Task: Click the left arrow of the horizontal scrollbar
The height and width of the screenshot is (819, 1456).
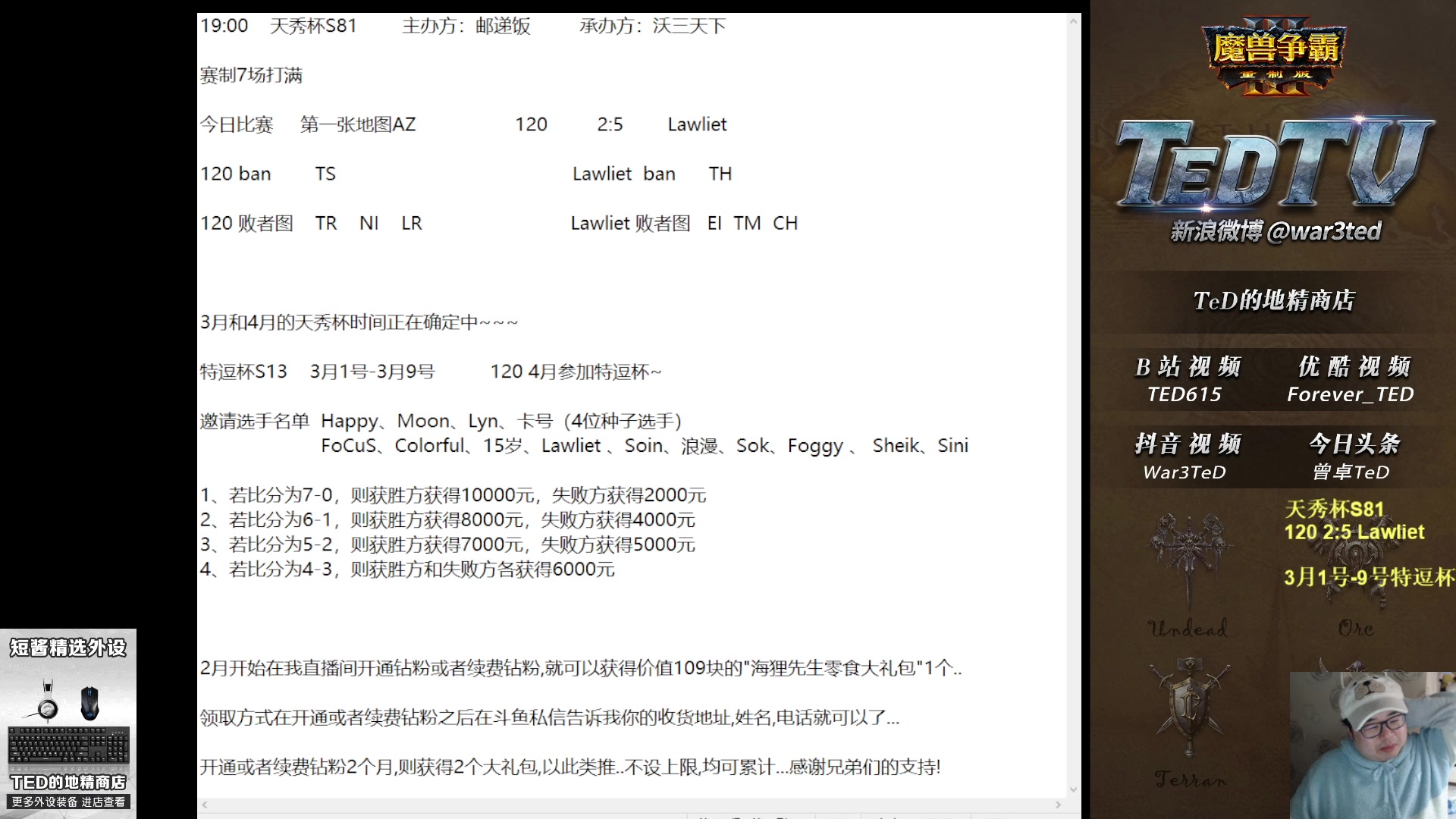Action: click(203, 804)
